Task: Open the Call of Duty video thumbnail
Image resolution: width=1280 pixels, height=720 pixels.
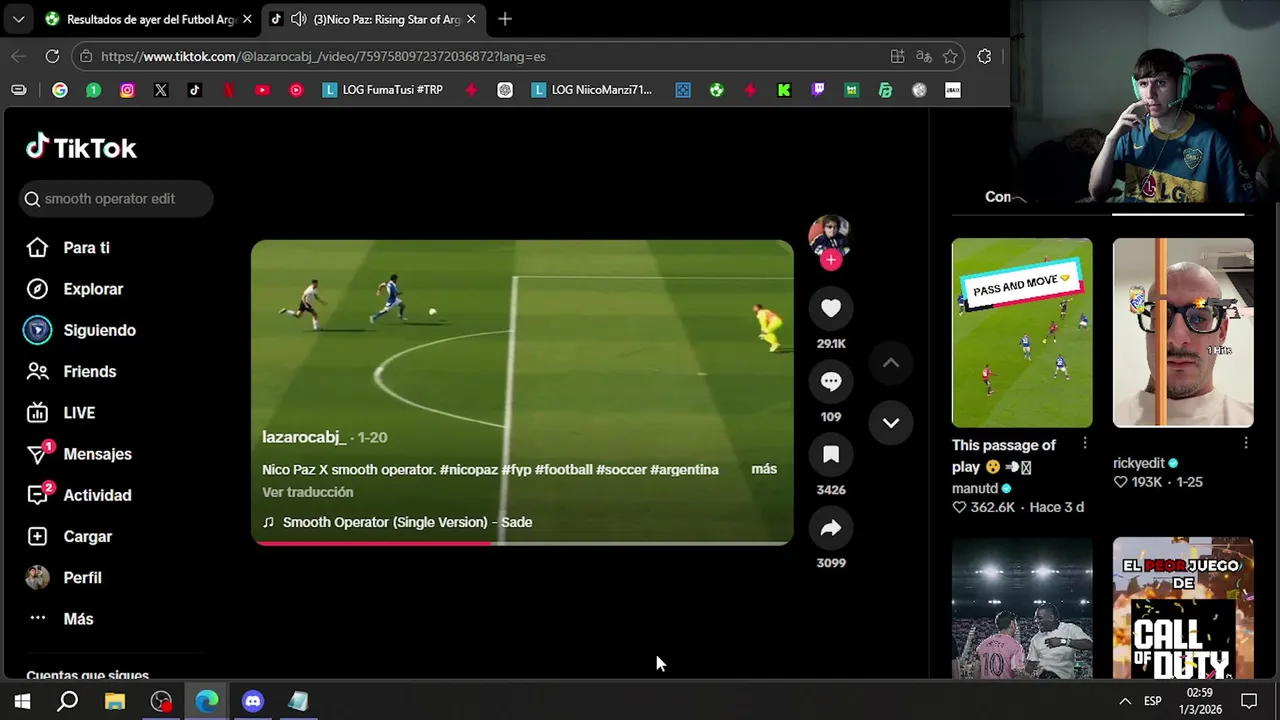Action: tap(1183, 608)
